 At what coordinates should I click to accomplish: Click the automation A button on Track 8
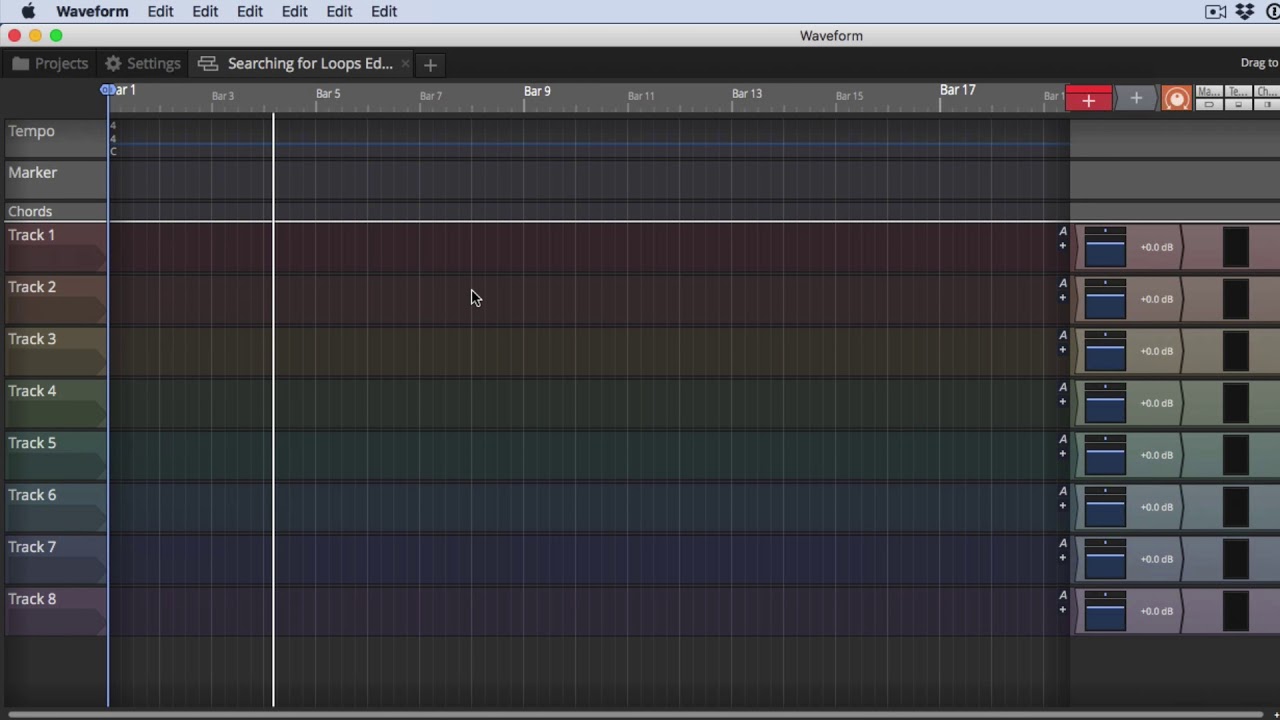pos(1063,595)
